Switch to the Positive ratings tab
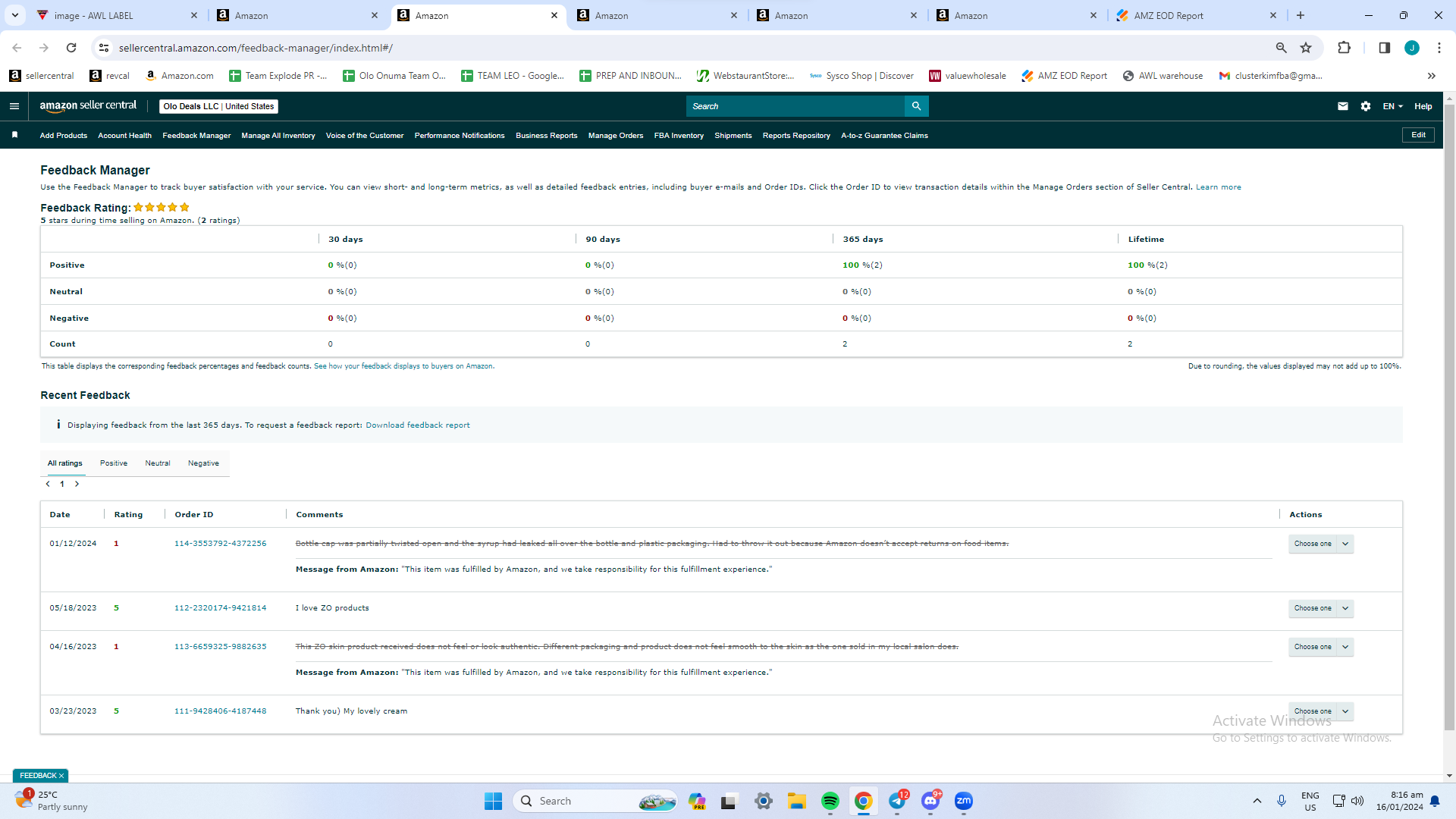Screen dimensions: 1456x819 coord(114,463)
